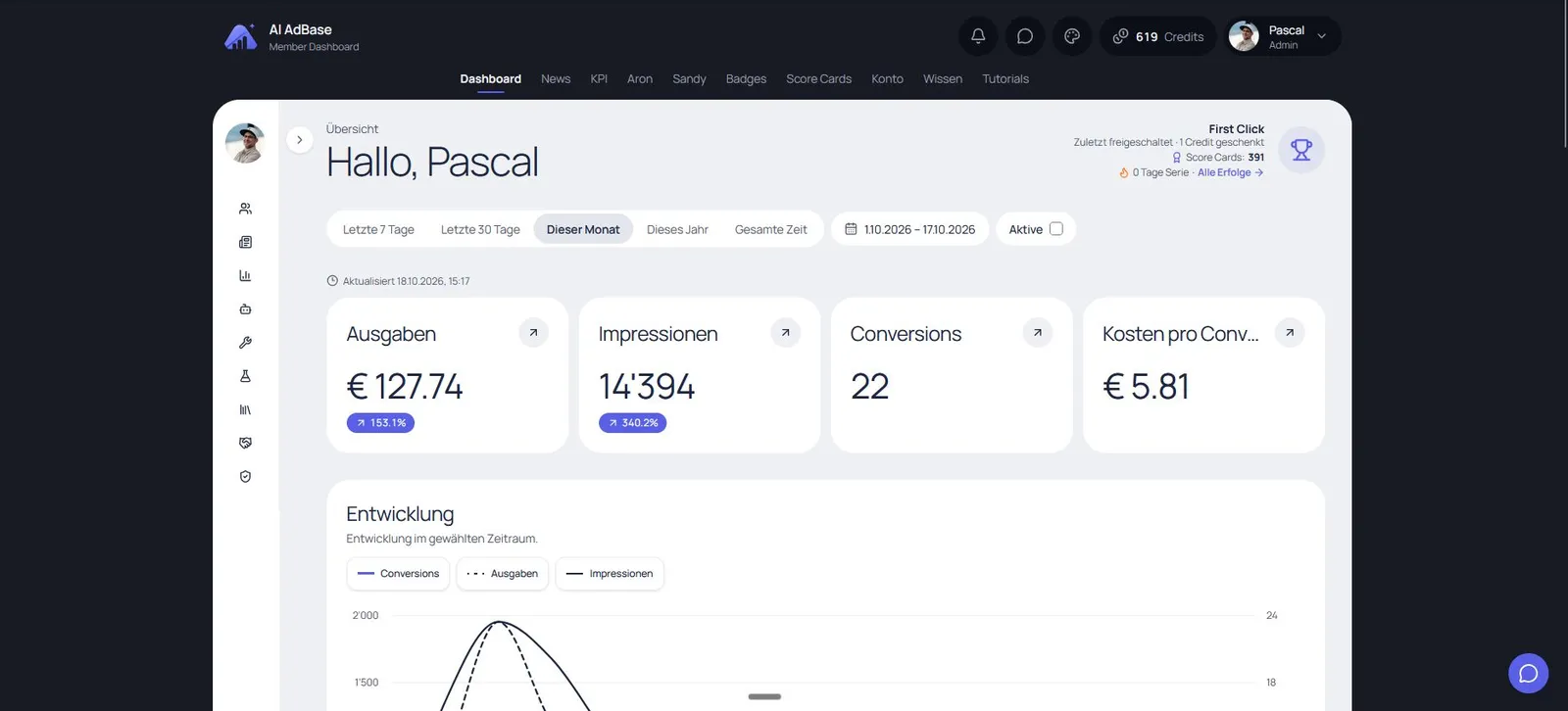Open Conversions card detail arrow
The width and height of the screenshot is (1568, 711).
[1038, 333]
